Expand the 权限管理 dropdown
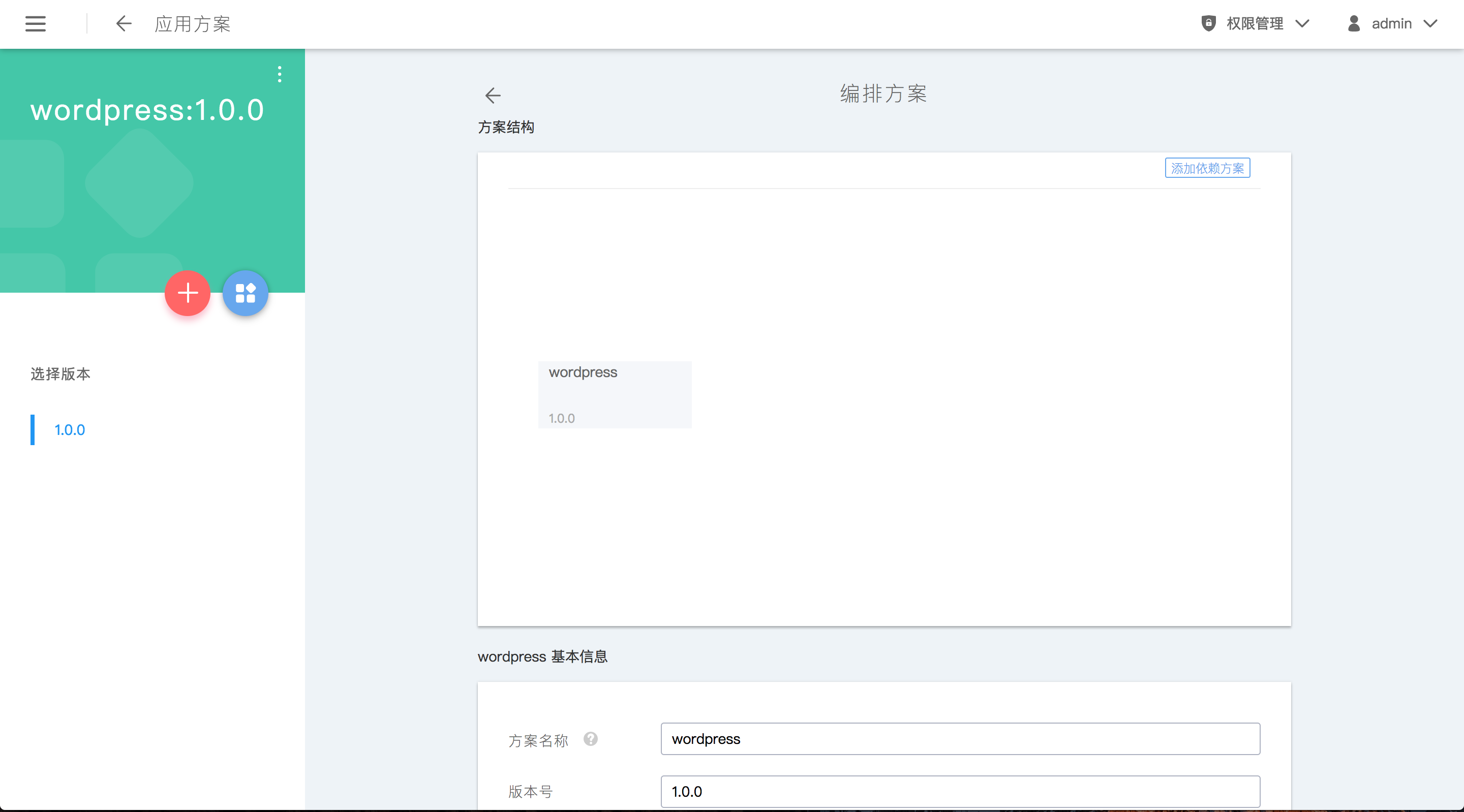 pos(1302,23)
